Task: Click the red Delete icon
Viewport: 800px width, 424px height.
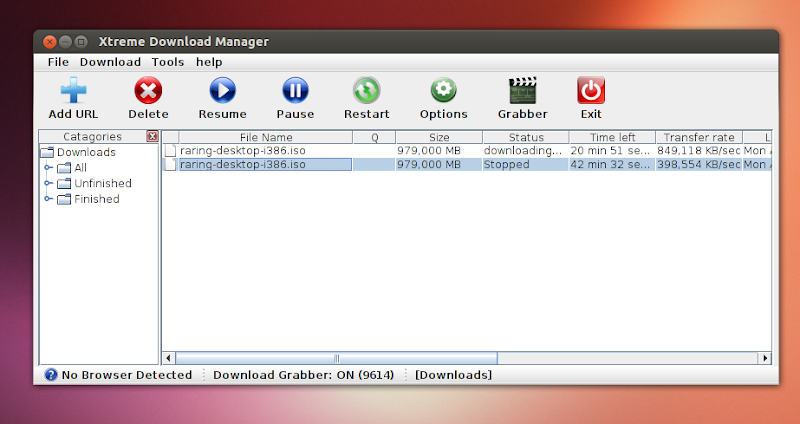Action: tap(148, 90)
